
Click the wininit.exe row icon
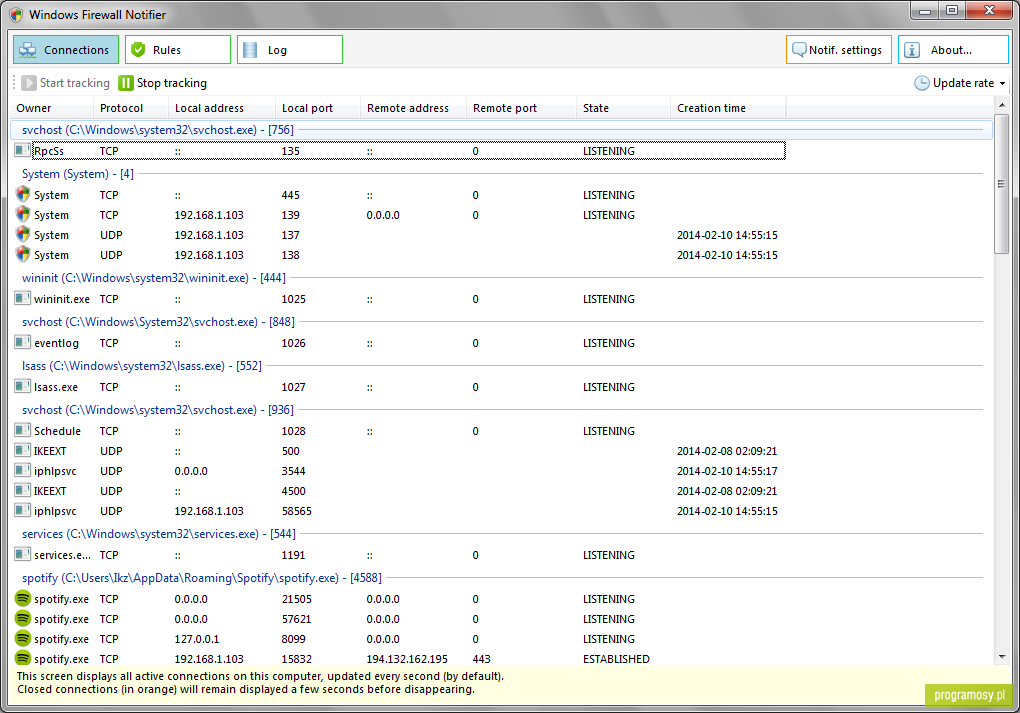pos(23,299)
